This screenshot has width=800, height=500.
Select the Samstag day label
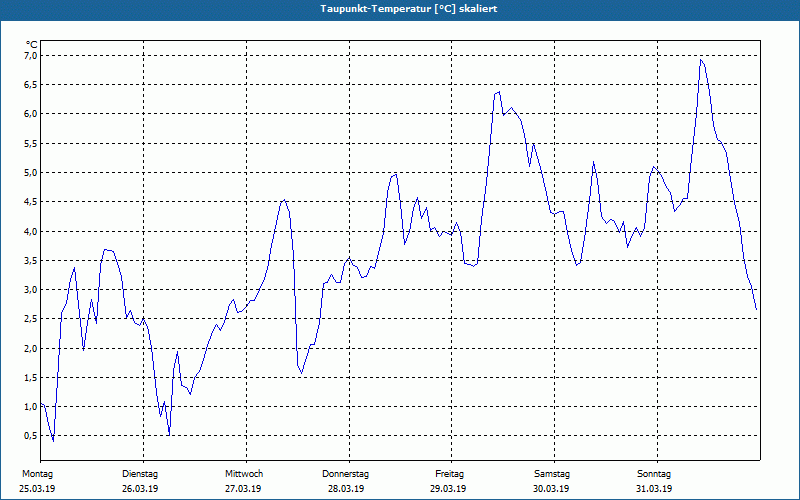[x=552, y=474]
